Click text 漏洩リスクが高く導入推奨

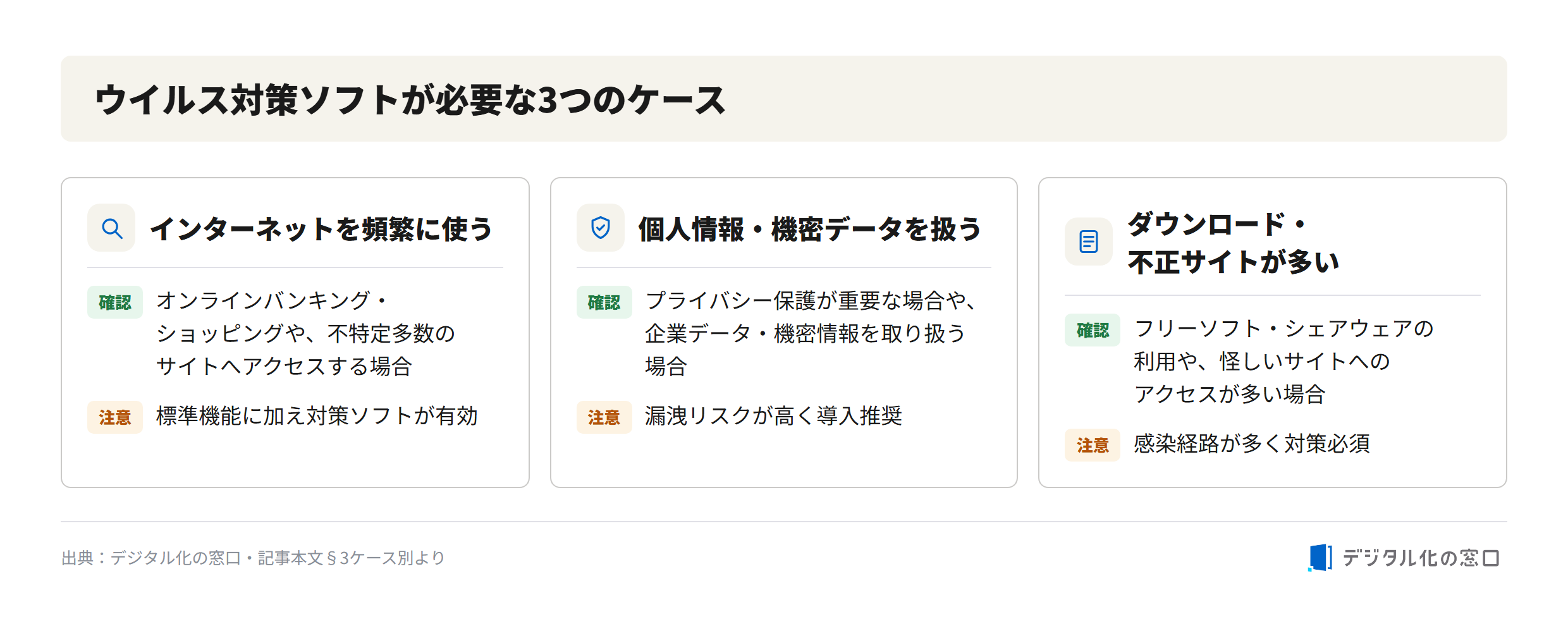tap(773, 416)
